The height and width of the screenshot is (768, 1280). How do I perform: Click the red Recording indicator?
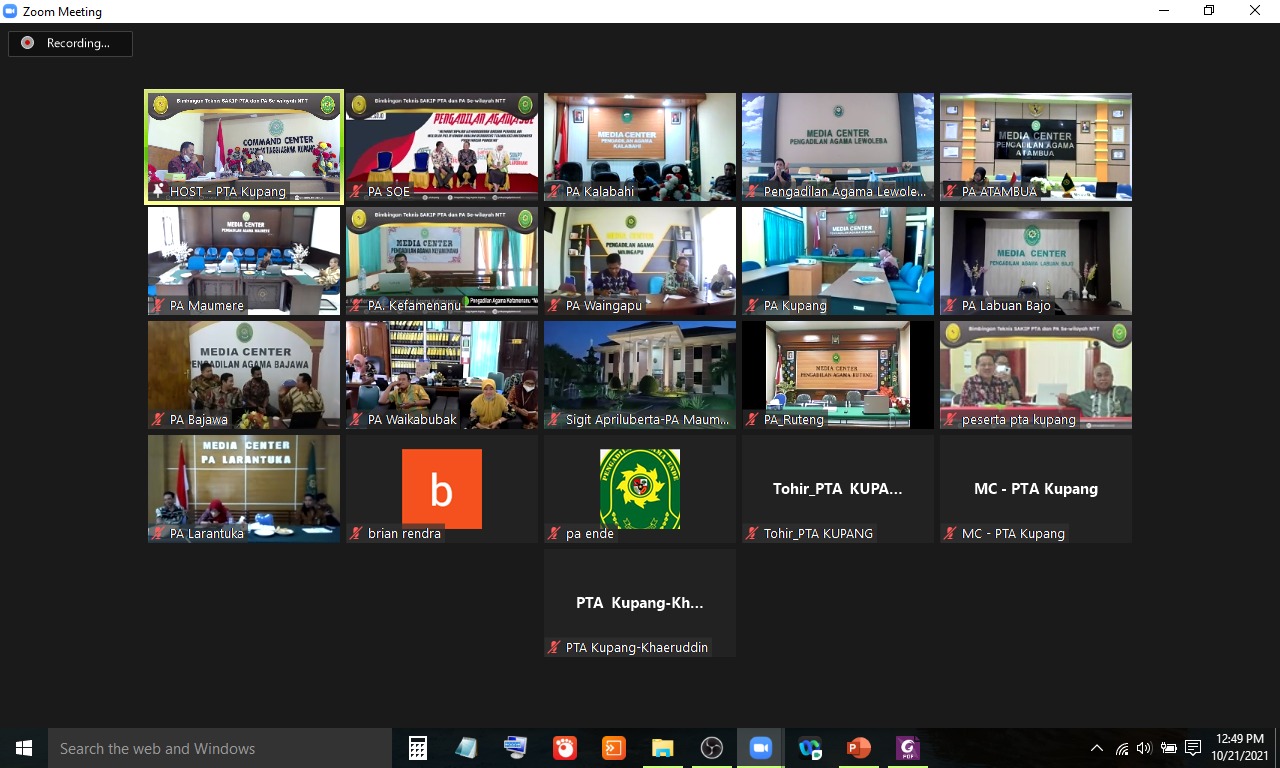coord(27,43)
